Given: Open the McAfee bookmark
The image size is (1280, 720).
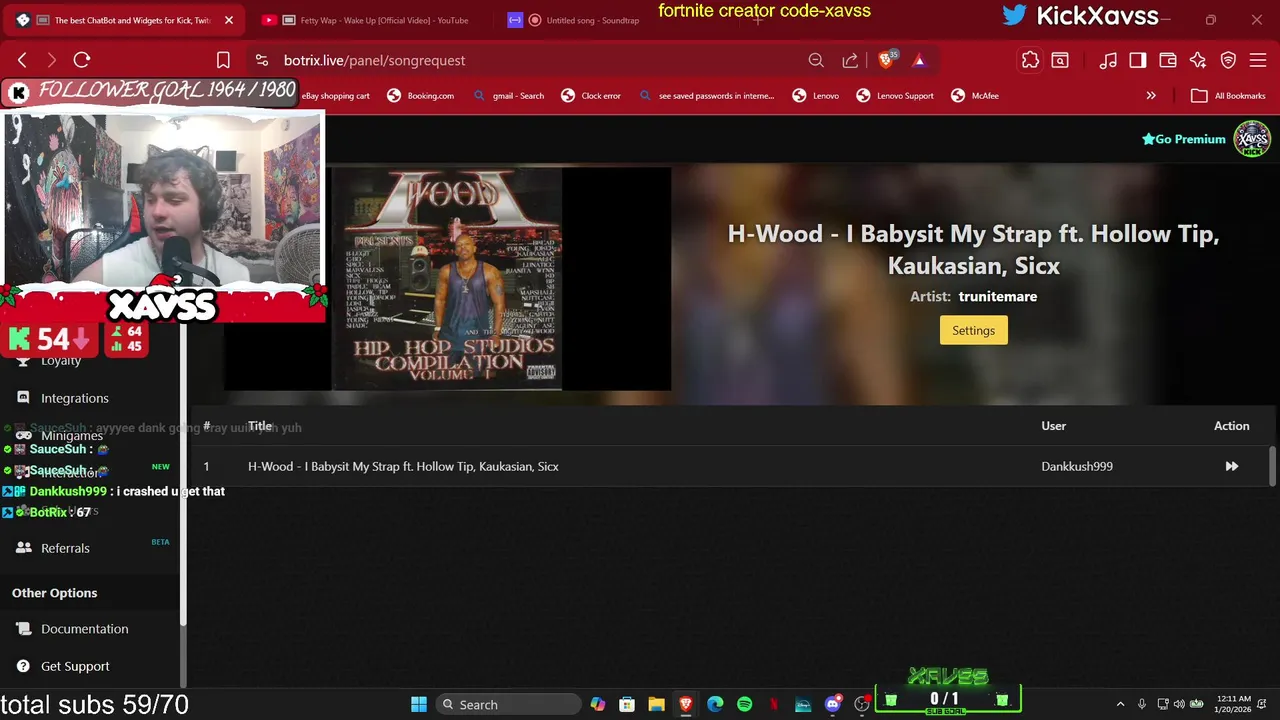Looking at the screenshot, I should [x=974, y=96].
